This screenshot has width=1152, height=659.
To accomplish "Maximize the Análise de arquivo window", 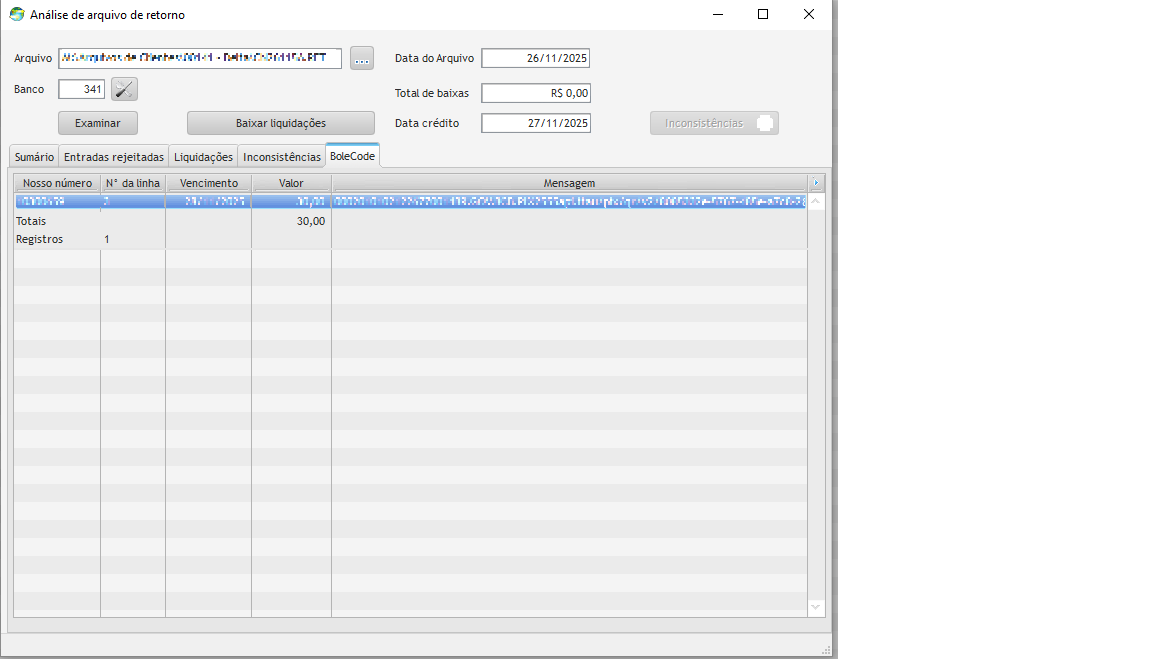I will pos(763,14).
